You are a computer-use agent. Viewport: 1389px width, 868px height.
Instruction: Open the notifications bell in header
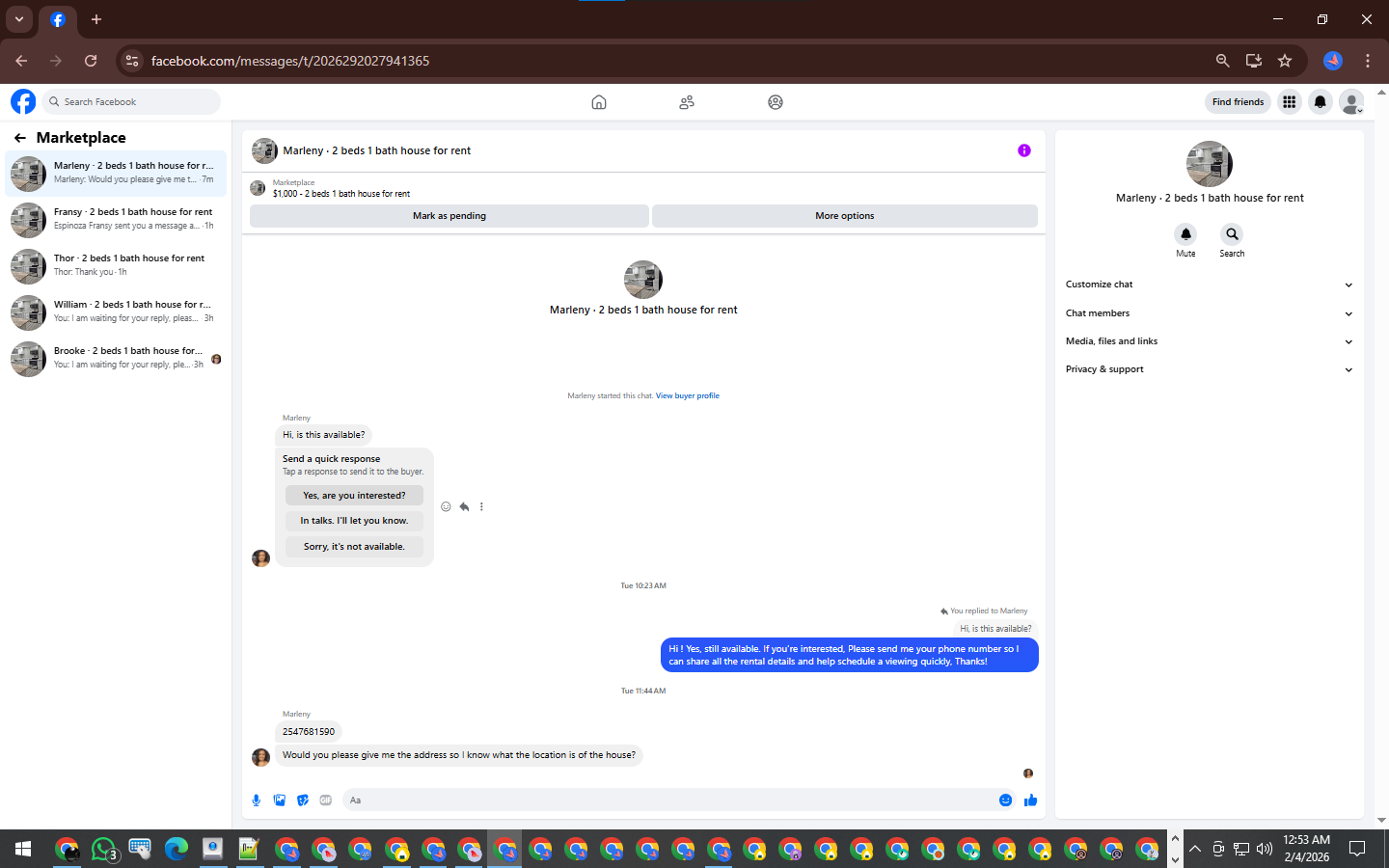(x=1321, y=101)
